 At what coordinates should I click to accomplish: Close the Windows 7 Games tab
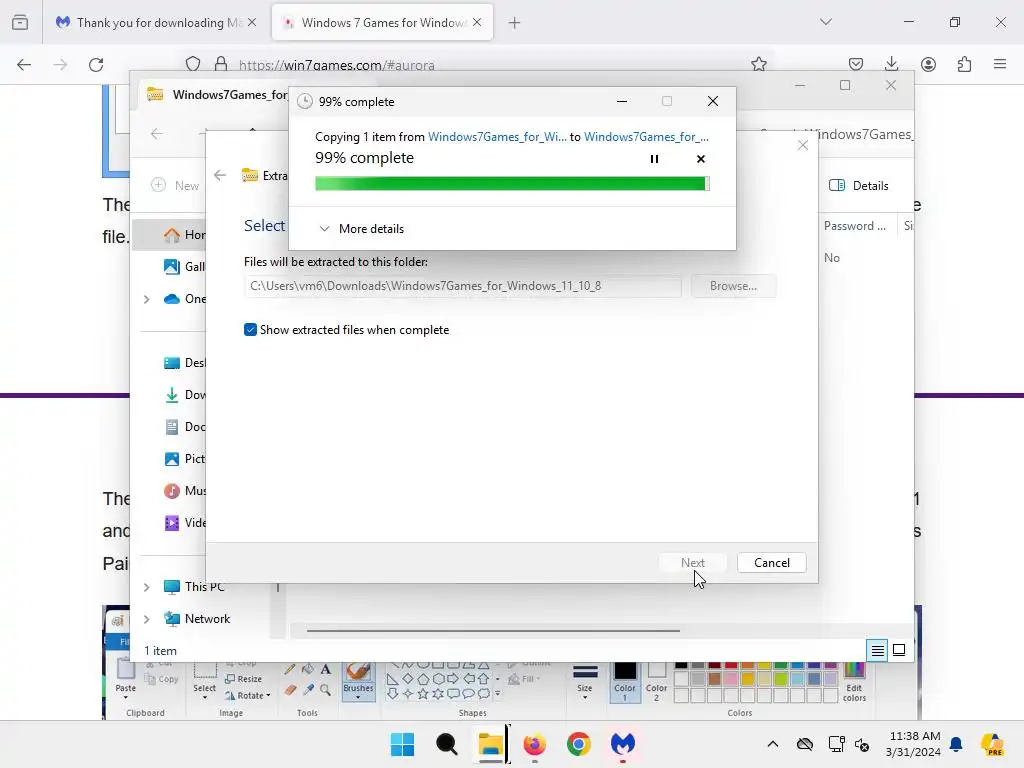tap(477, 23)
